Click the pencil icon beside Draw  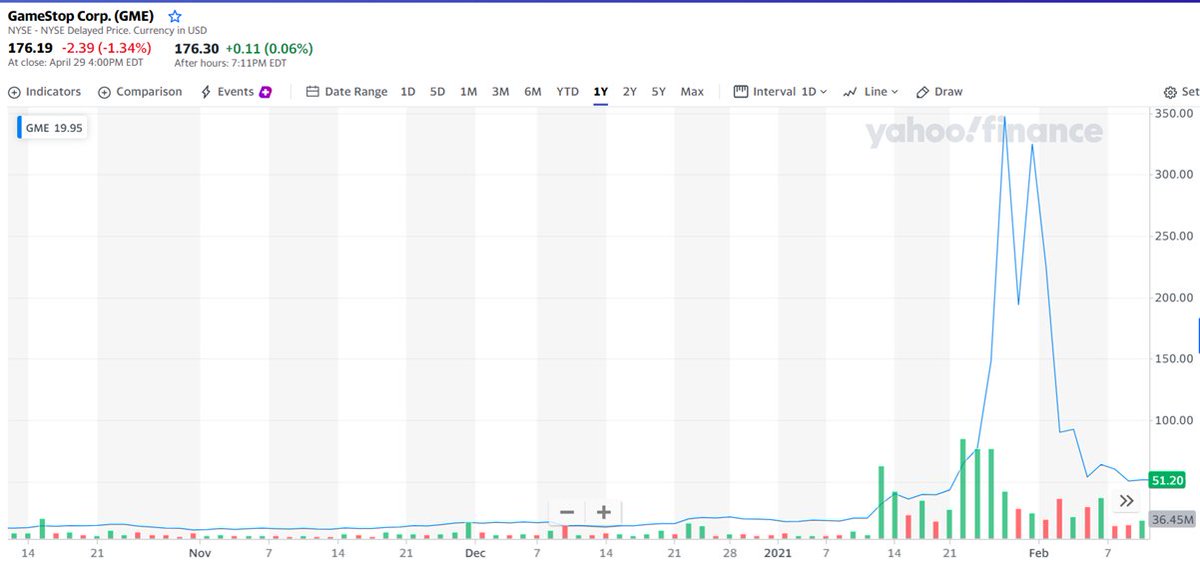[922, 92]
